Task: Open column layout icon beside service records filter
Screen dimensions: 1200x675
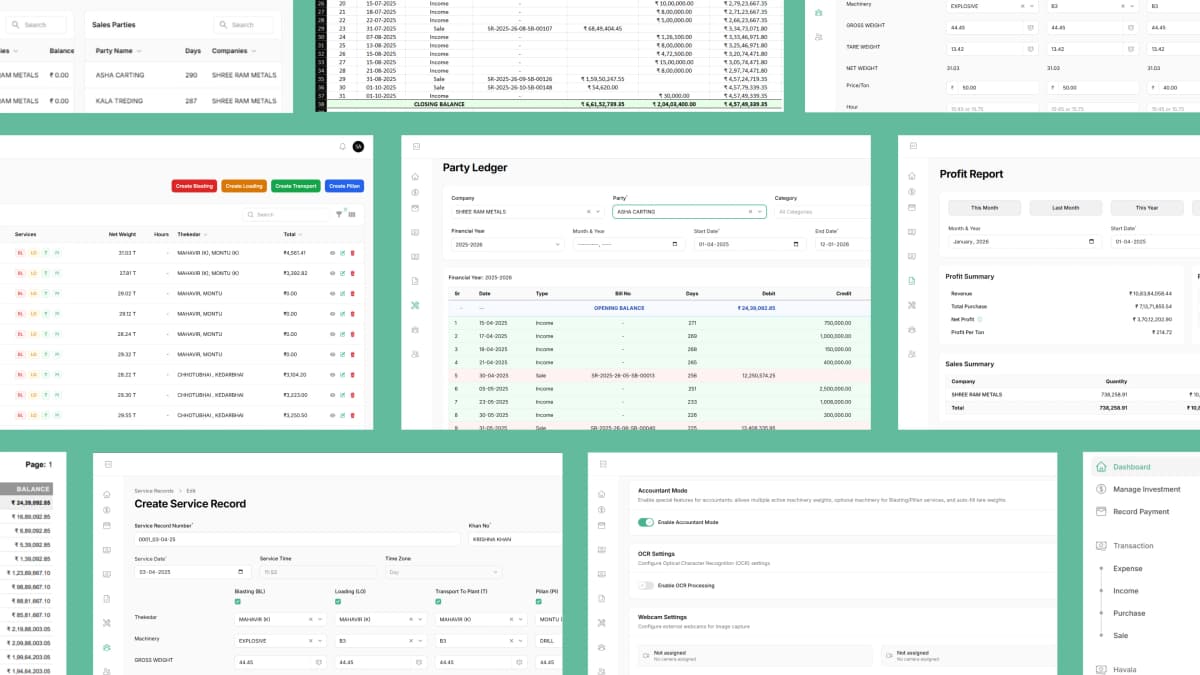Action: click(350, 213)
